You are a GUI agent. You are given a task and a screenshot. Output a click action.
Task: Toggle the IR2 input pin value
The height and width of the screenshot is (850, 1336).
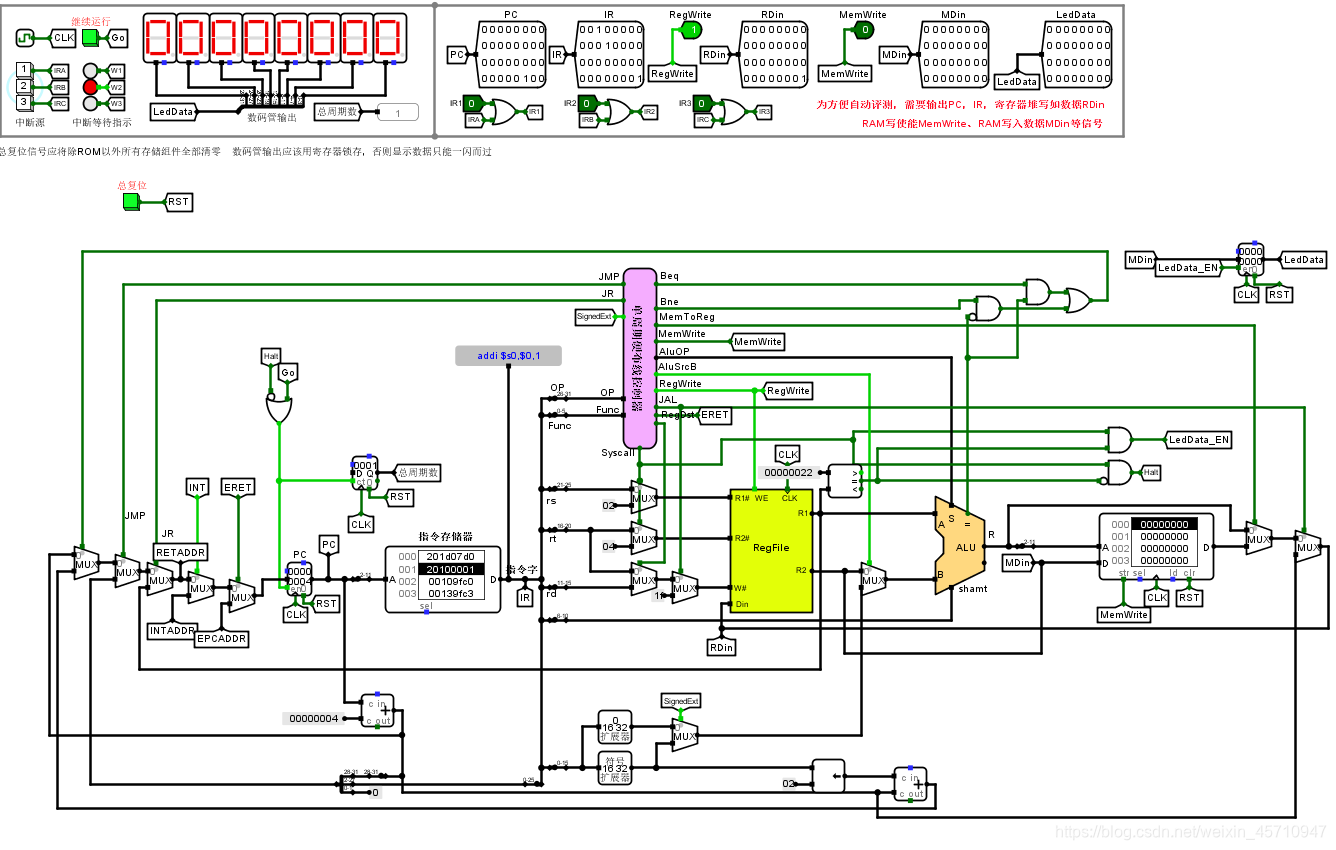click(x=589, y=103)
